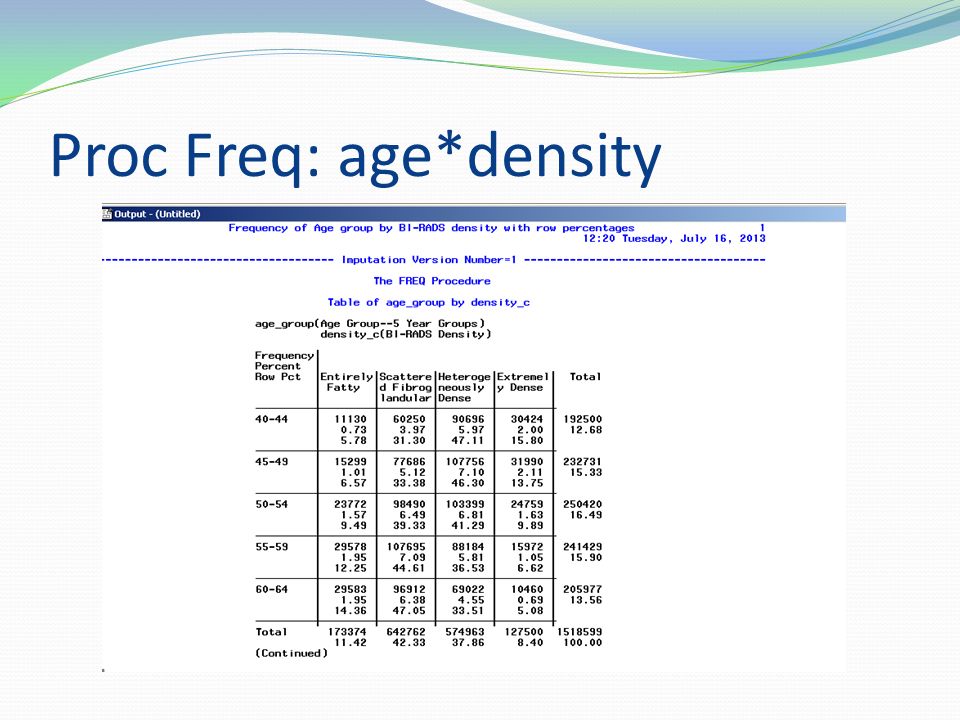Image resolution: width=960 pixels, height=720 pixels.
Task: Click frequency value 107695 in 55-59 row
Action: pos(406,547)
